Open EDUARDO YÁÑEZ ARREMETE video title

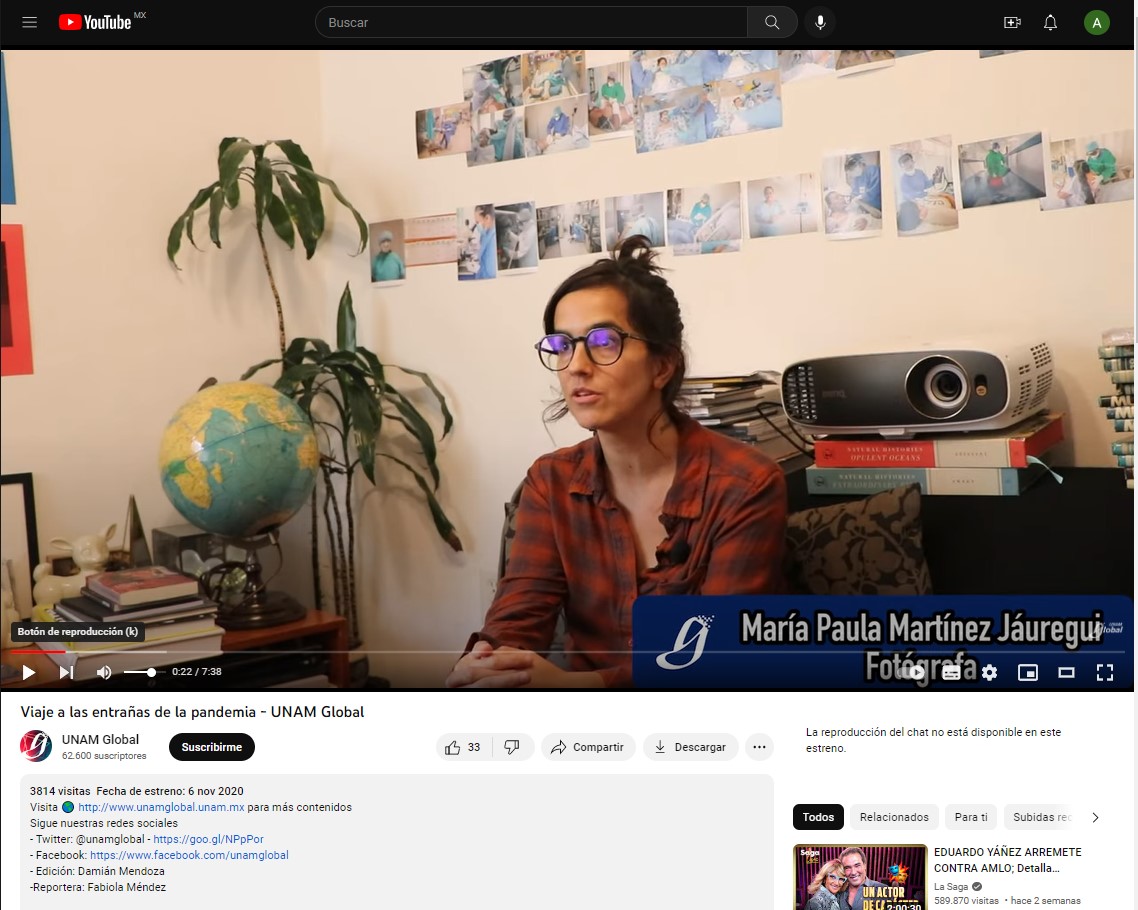tap(1007, 860)
